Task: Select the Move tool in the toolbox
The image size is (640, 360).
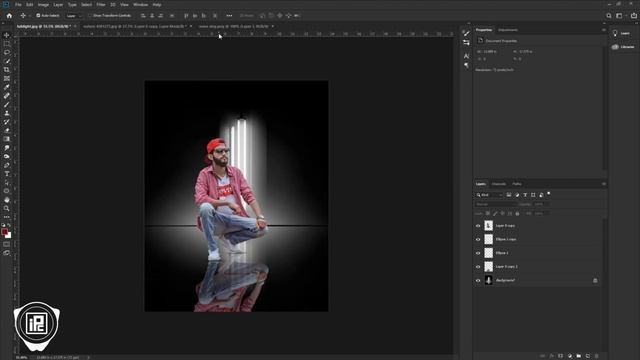Action: (7, 35)
